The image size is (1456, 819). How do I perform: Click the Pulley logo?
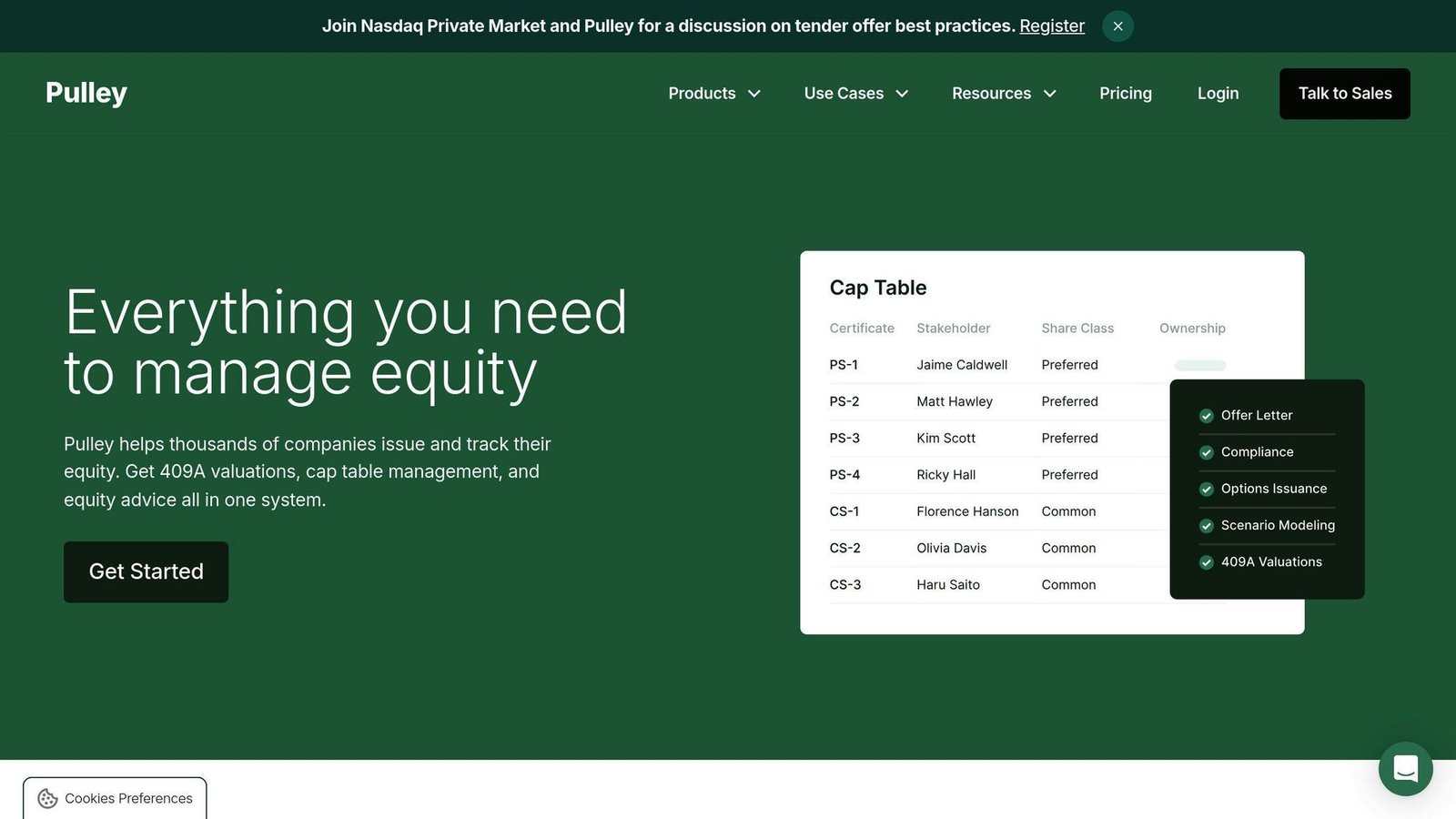(x=86, y=93)
